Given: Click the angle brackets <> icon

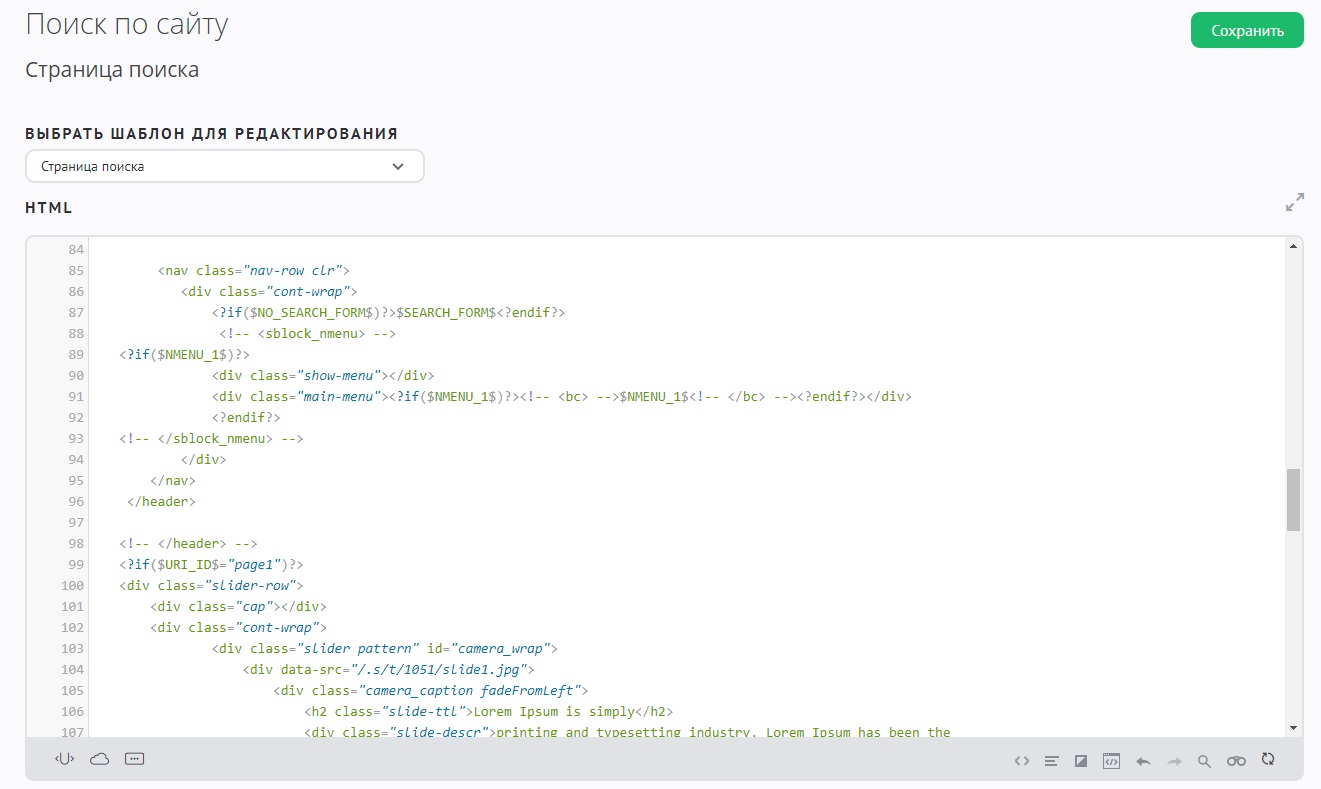Looking at the screenshot, I should click(x=1021, y=761).
